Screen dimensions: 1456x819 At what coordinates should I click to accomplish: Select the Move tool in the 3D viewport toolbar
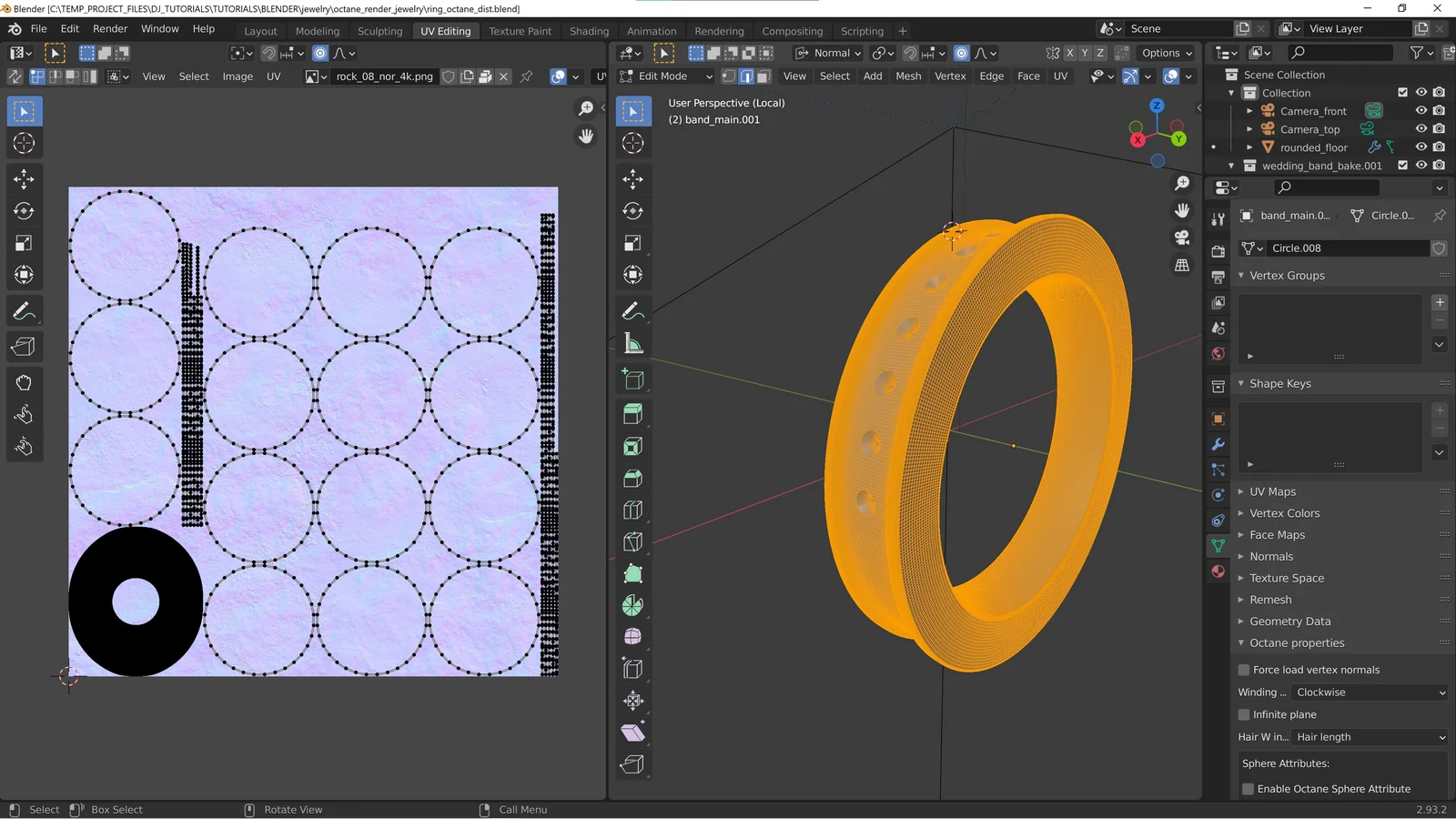pyautogui.click(x=633, y=179)
